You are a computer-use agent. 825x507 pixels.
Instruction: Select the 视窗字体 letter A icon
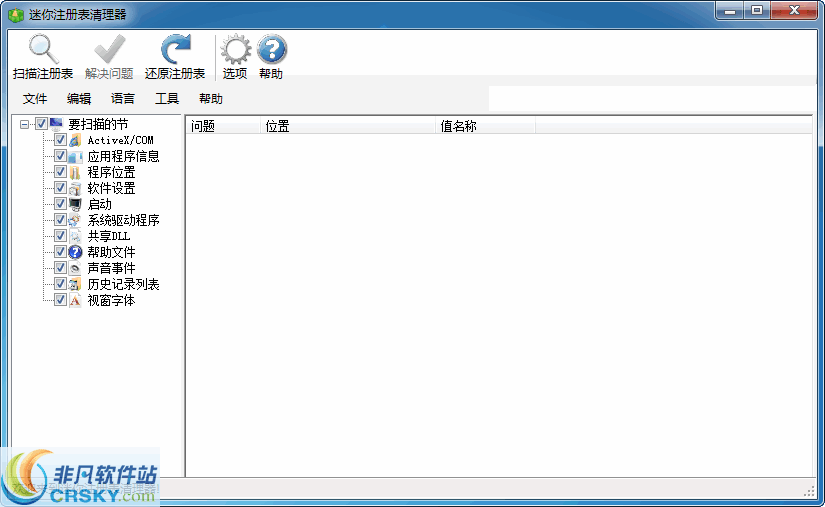pos(75,300)
